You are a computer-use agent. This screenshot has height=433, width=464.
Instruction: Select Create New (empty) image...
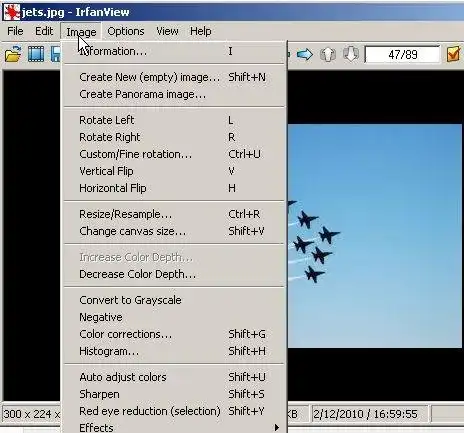click(x=175, y=77)
